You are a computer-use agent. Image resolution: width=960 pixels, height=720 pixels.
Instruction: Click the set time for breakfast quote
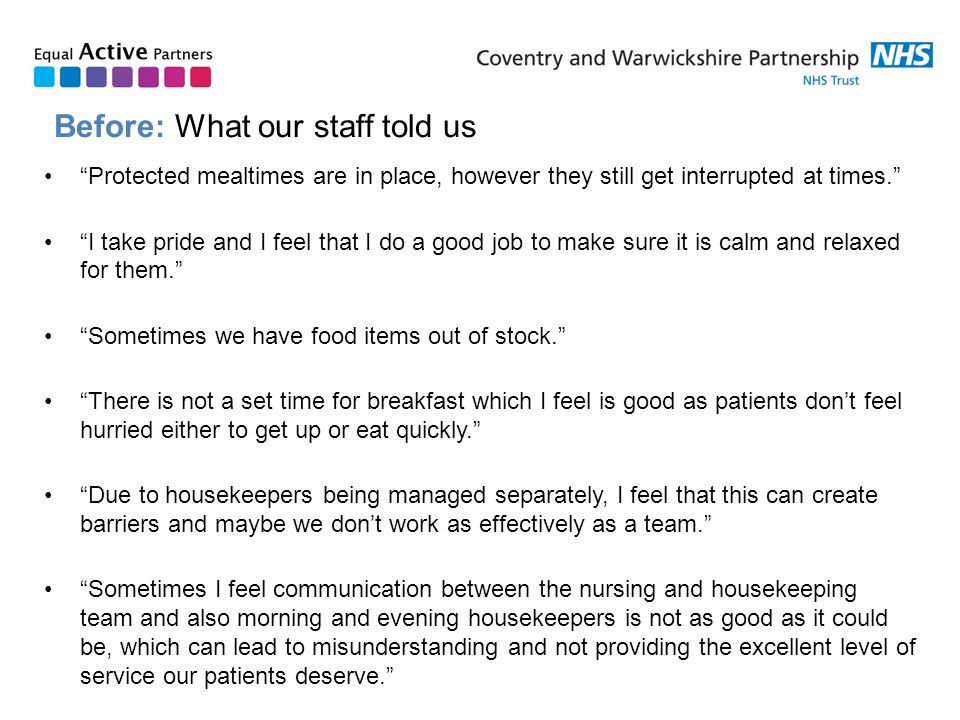pos(491,416)
